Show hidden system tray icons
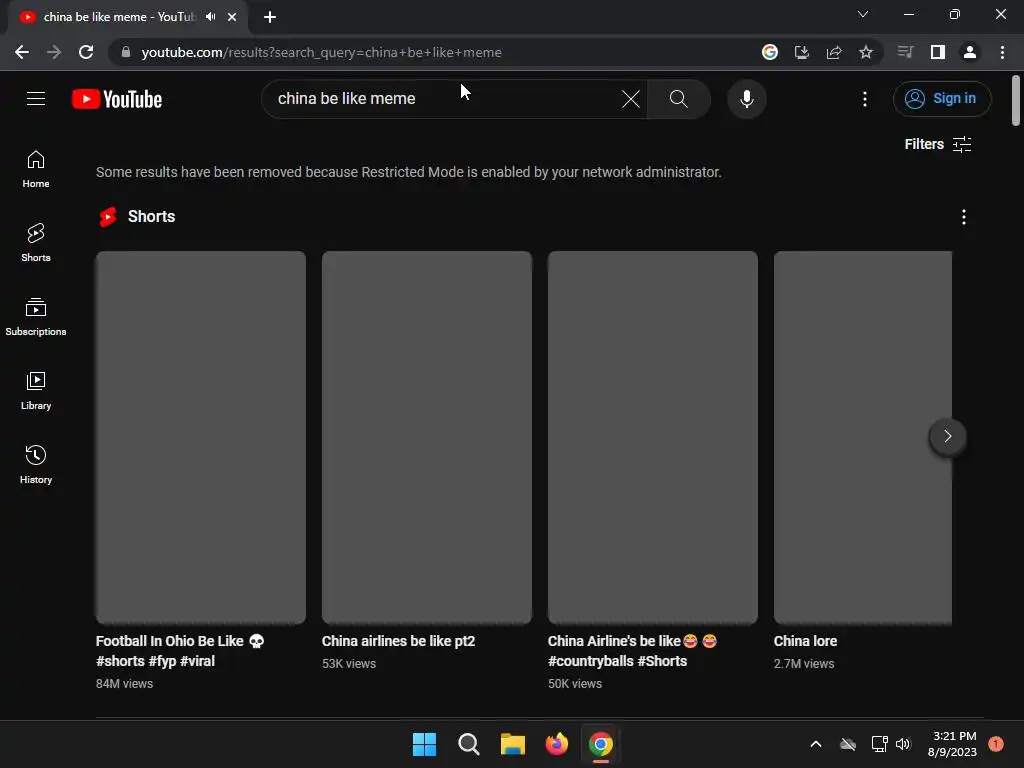 coord(816,744)
